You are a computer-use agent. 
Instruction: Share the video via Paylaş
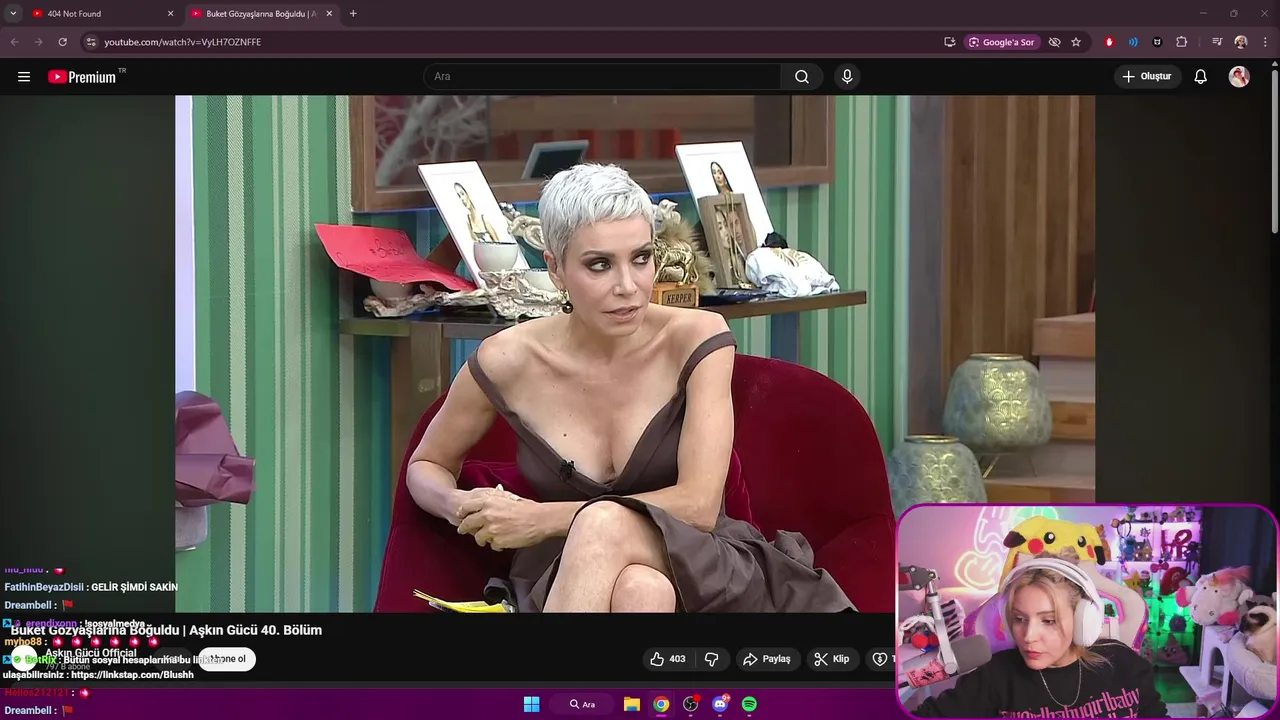pos(766,659)
